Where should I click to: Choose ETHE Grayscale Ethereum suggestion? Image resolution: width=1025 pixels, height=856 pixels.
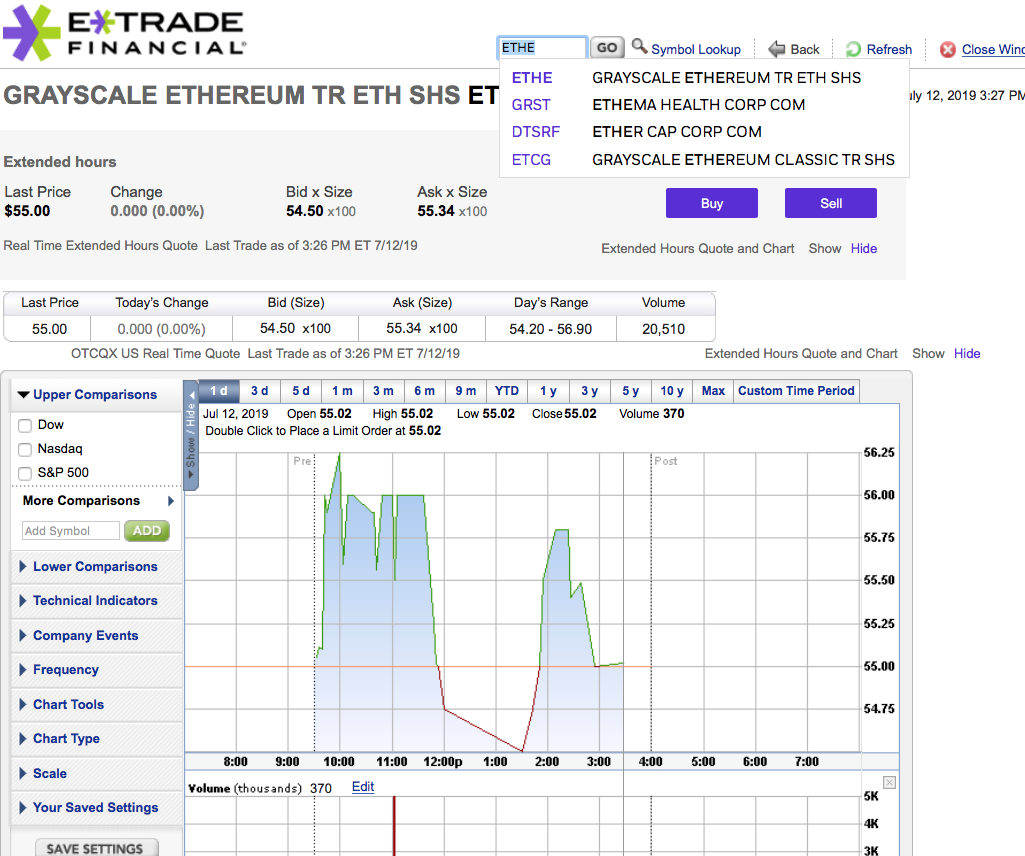coord(704,78)
